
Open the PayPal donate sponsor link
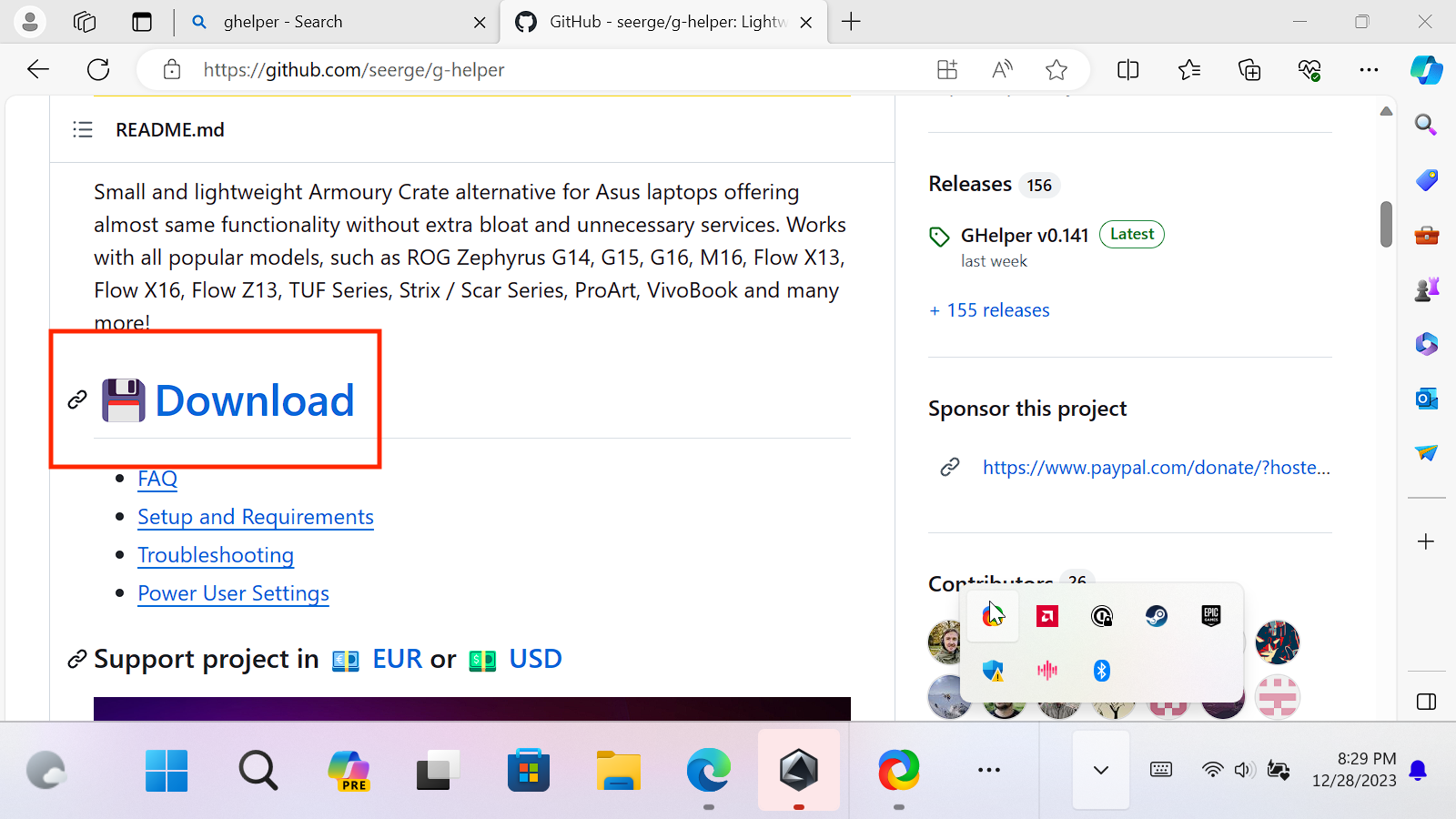coord(1157,468)
